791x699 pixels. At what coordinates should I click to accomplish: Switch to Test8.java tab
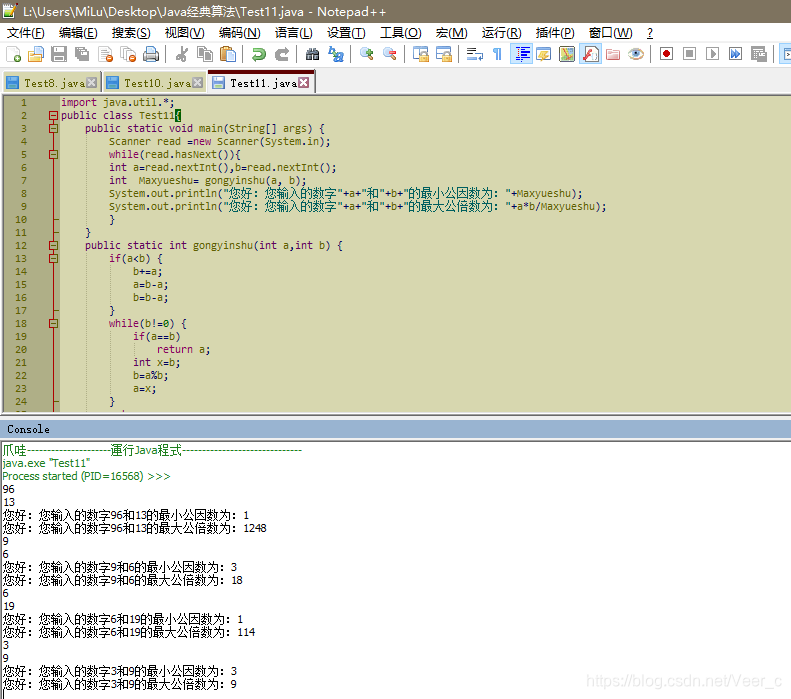(x=52, y=83)
